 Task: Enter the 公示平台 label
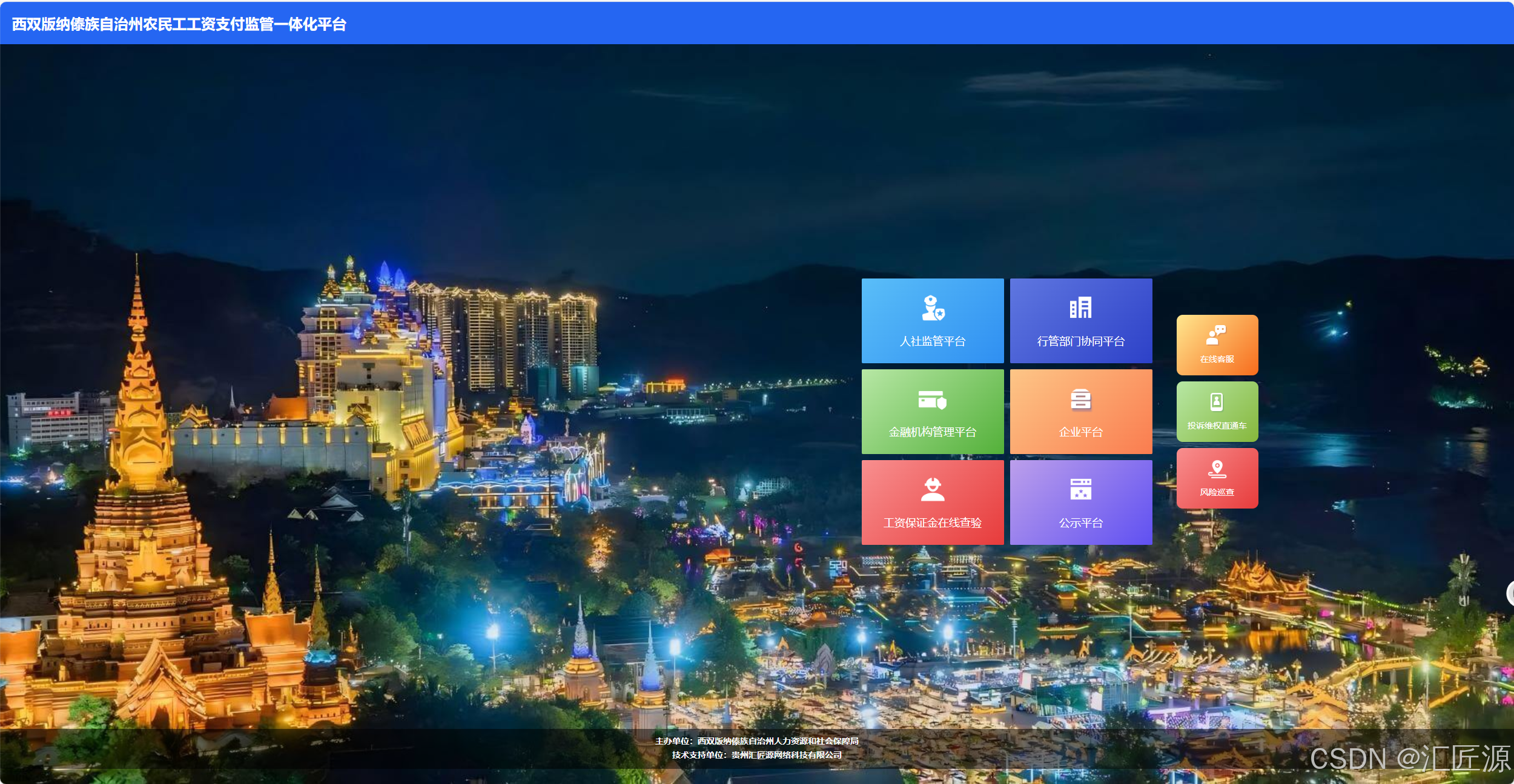(1080, 523)
